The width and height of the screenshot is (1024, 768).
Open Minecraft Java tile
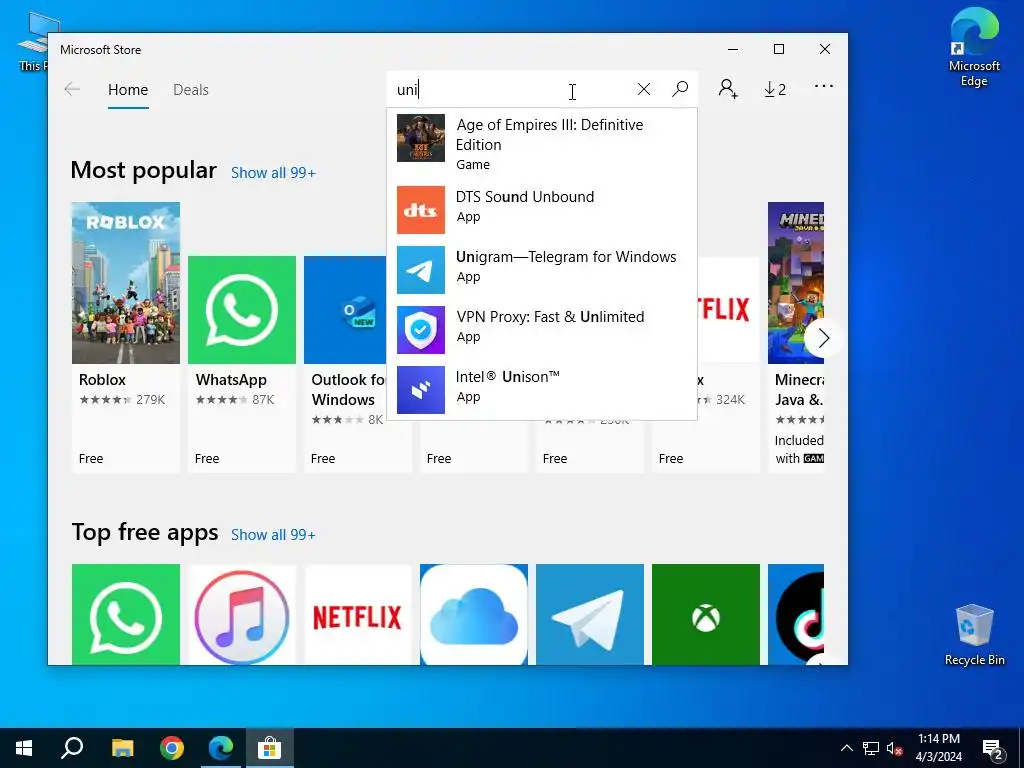[795, 337]
